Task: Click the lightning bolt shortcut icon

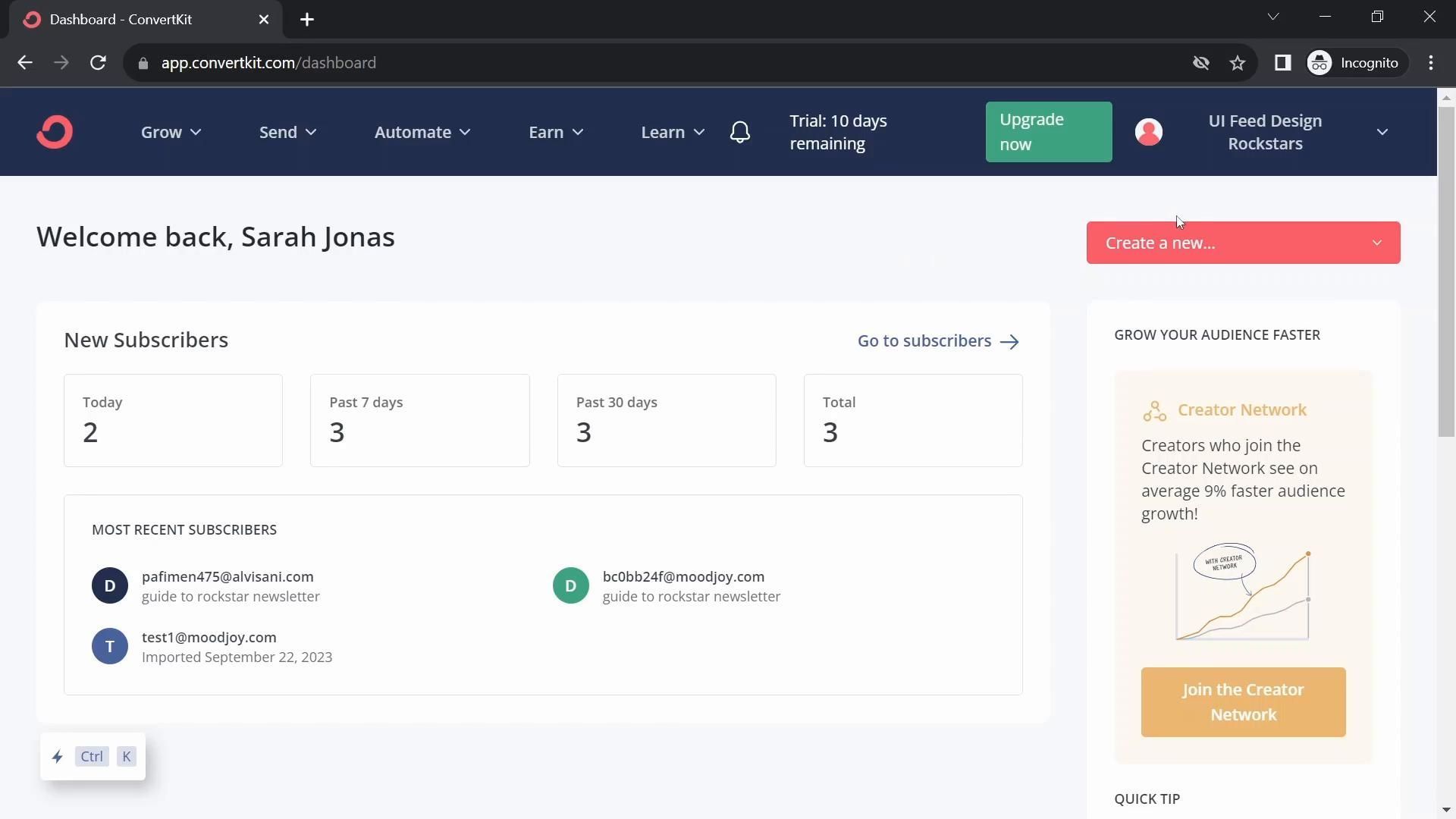Action: (58, 756)
